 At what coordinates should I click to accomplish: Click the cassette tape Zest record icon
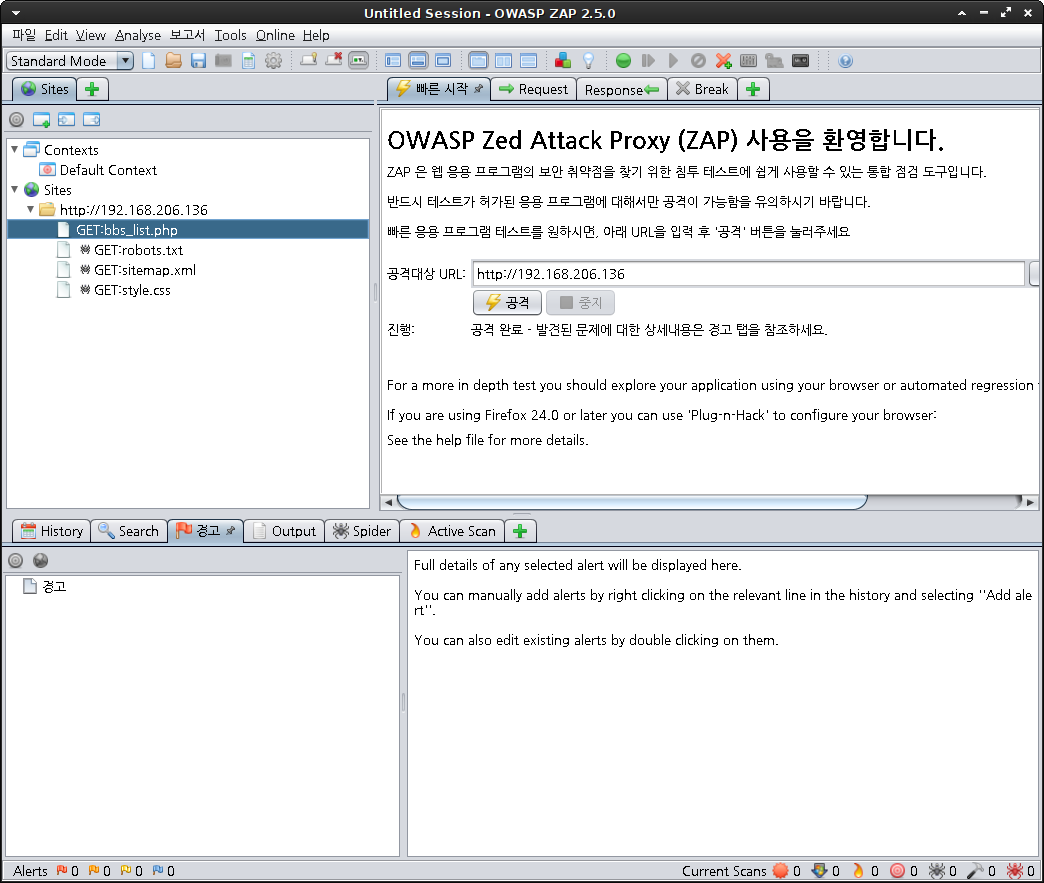(800, 61)
